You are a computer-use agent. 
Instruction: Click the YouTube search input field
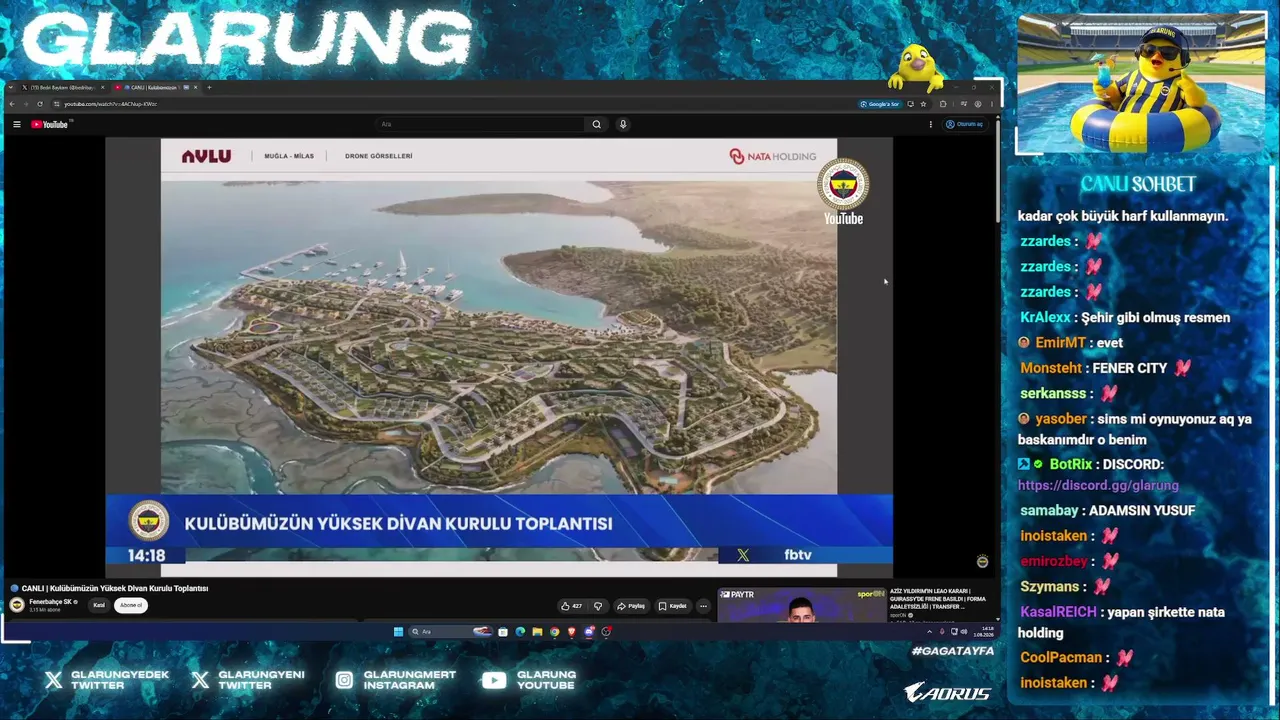(x=480, y=124)
